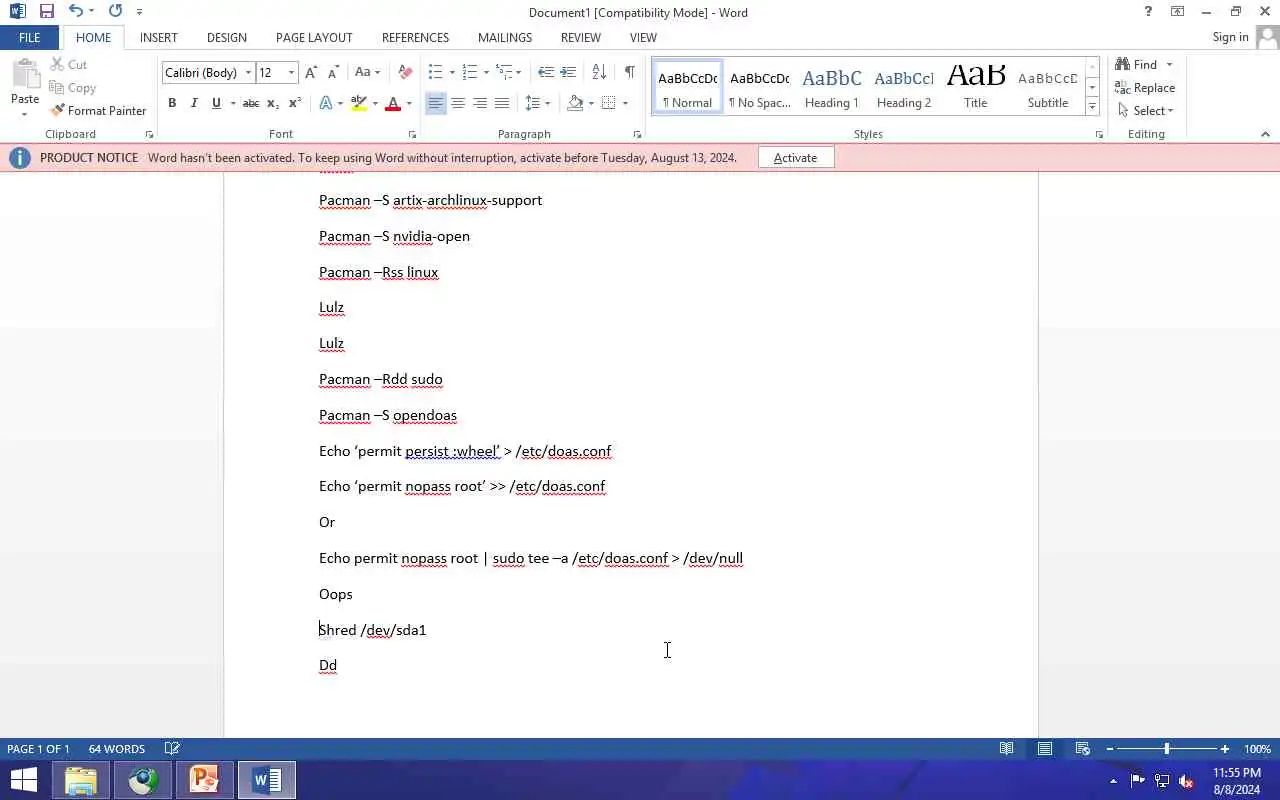Viewport: 1280px width, 800px height.
Task: Click the 64 WORDS counter
Action: click(117, 748)
